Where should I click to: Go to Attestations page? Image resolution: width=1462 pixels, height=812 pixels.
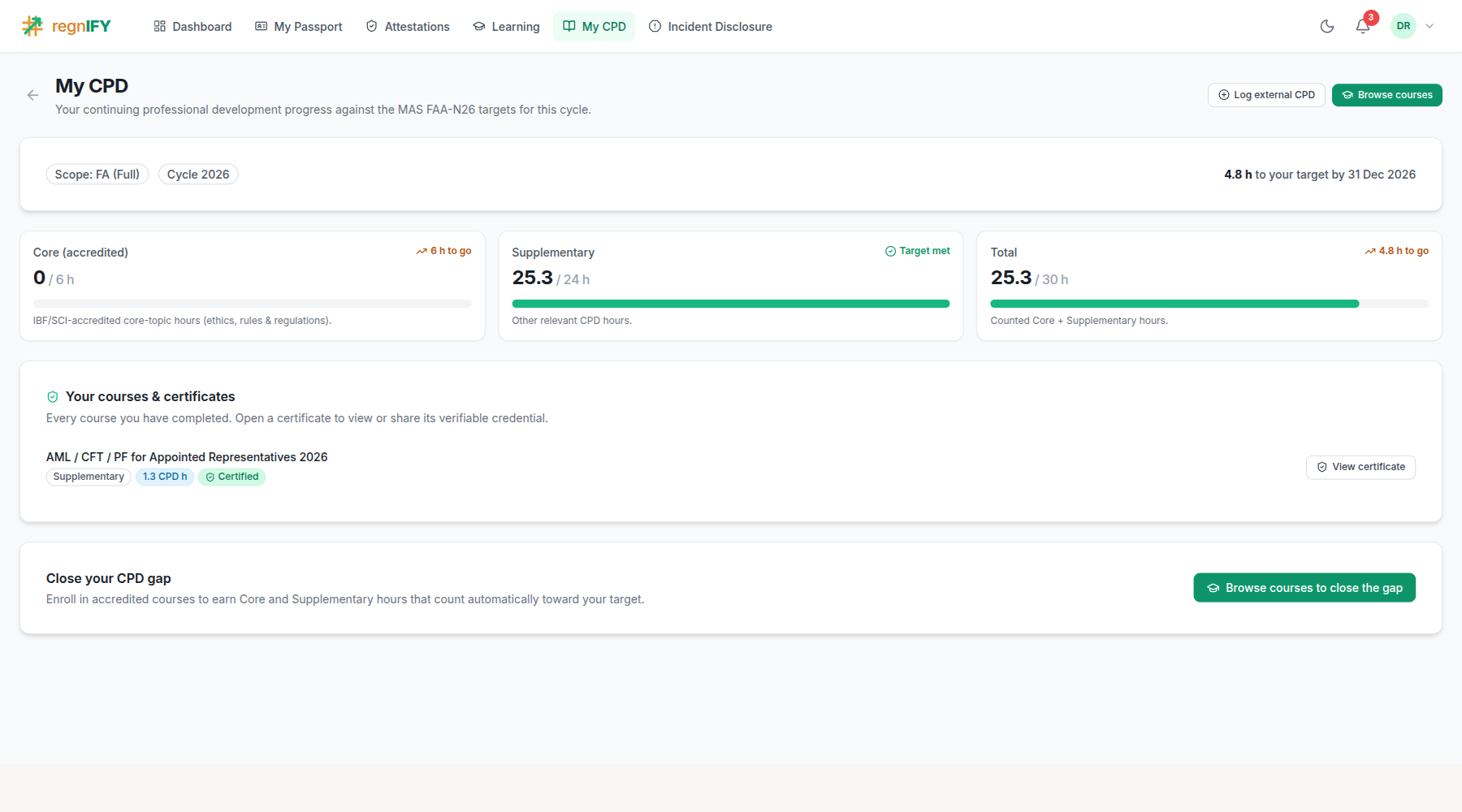[408, 26]
